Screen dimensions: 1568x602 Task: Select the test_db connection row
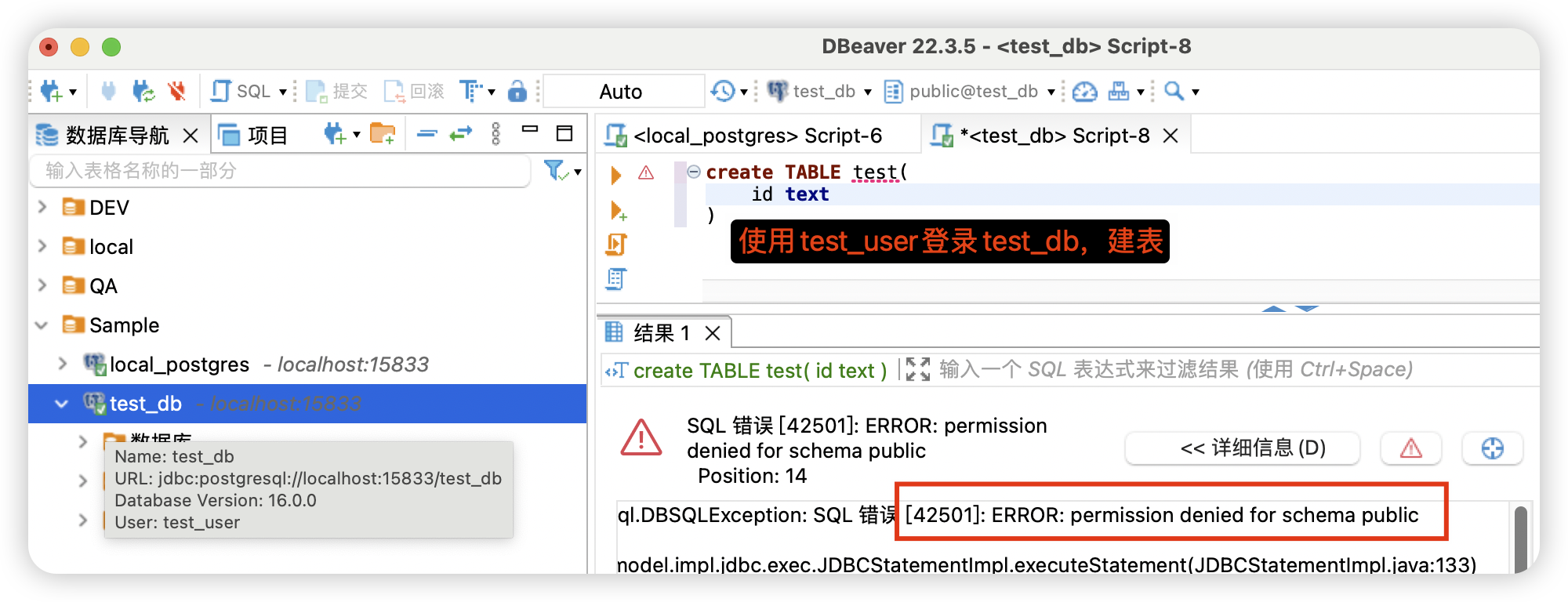click(307, 404)
